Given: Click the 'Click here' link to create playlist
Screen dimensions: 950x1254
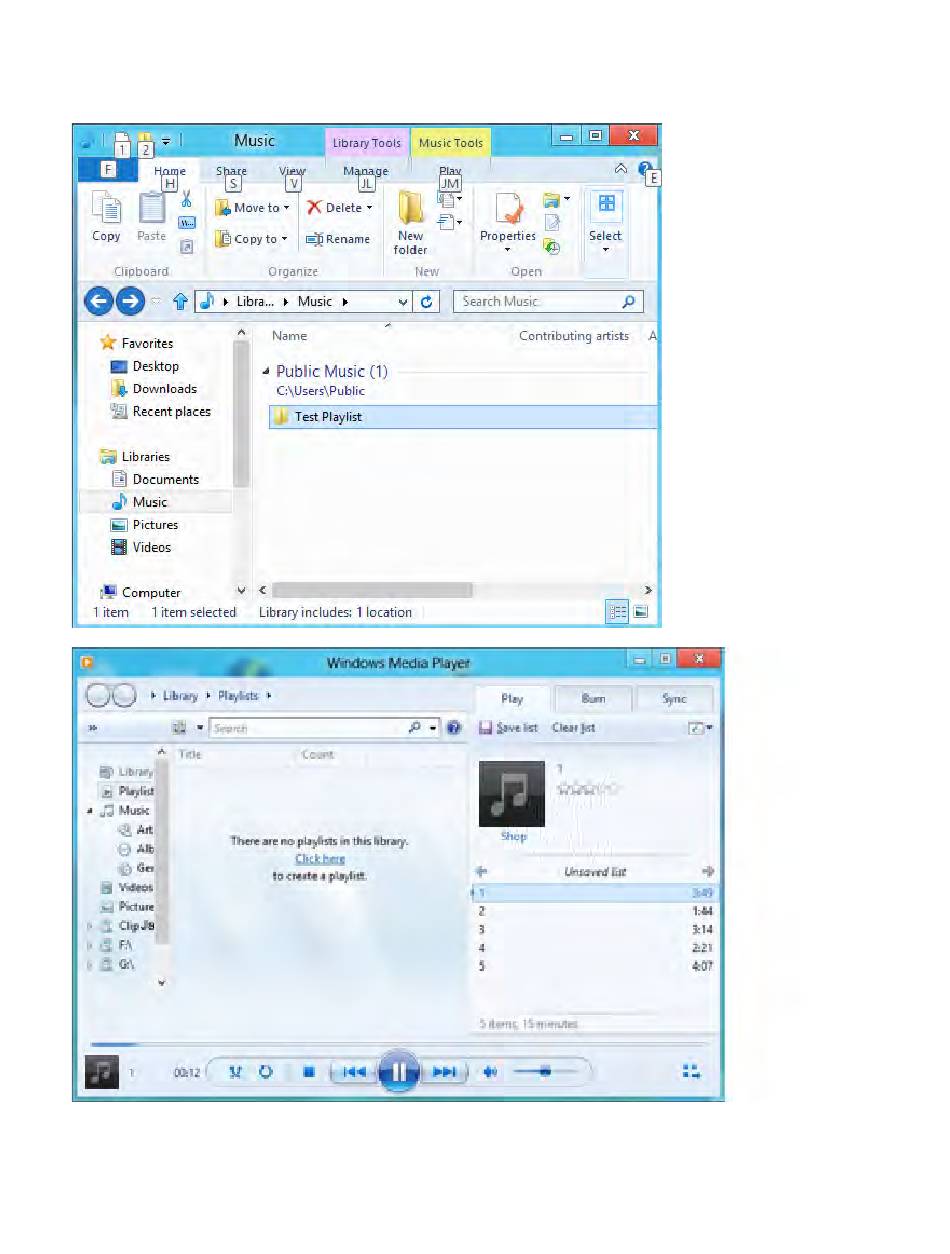Looking at the screenshot, I should point(320,859).
